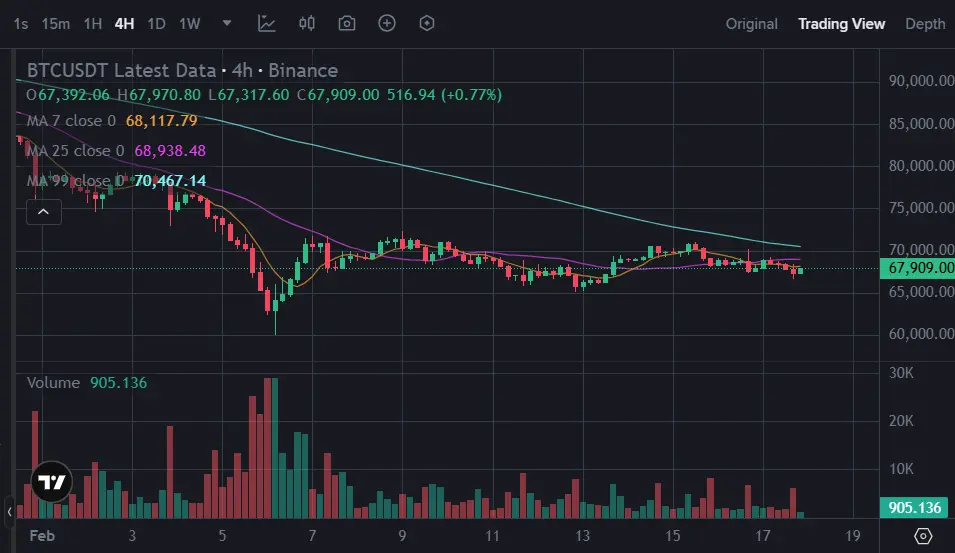
Task: Open the indicators line-chart icon
Action: [267, 24]
